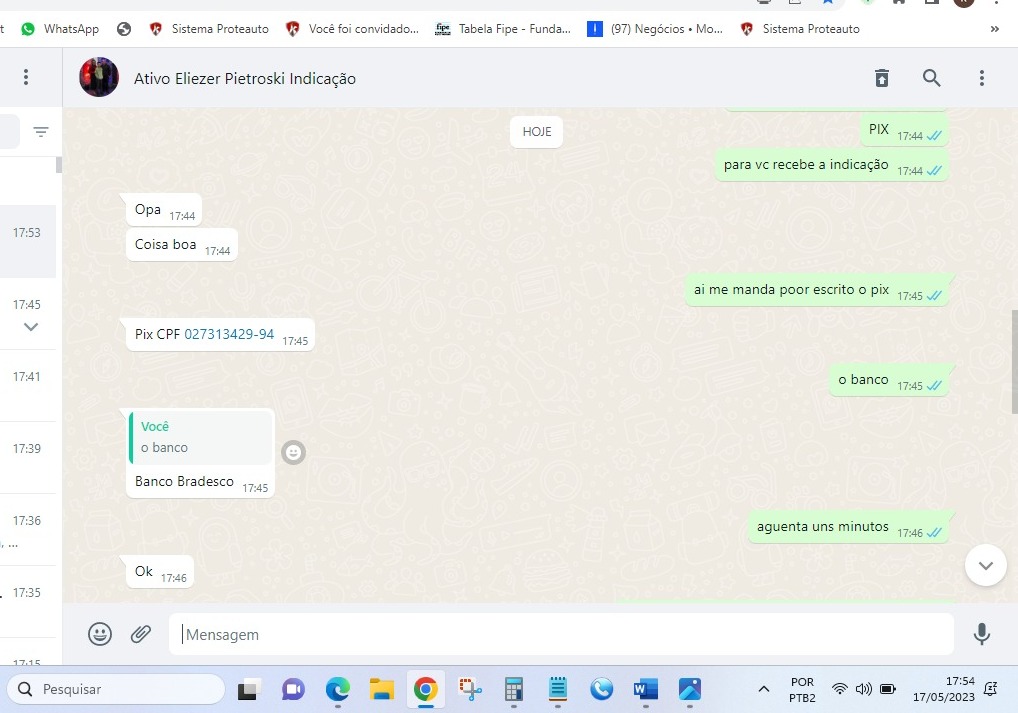Screen dimensions: 1018x713
Task: Open contact info via Ativo Eliezer Pietroski name
Action: pos(244,78)
